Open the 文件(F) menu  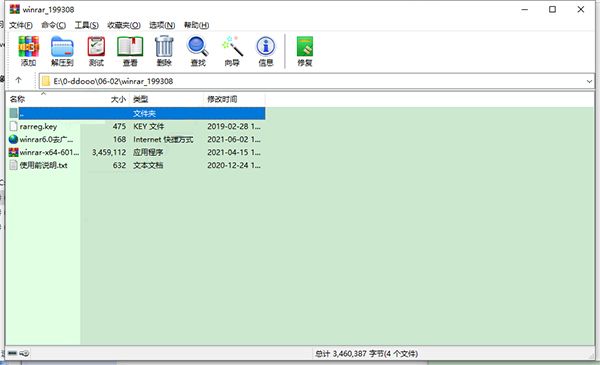(x=21, y=25)
